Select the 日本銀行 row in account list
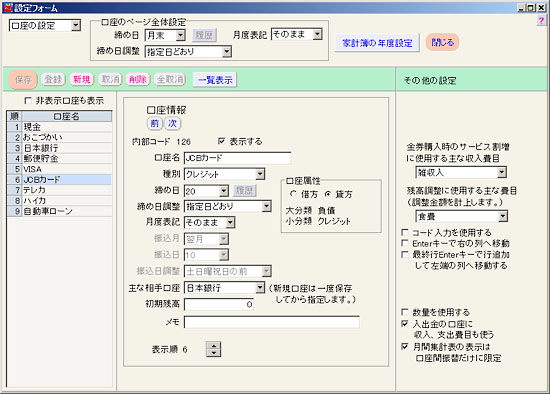 pyautogui.click(x=60, y=148)
